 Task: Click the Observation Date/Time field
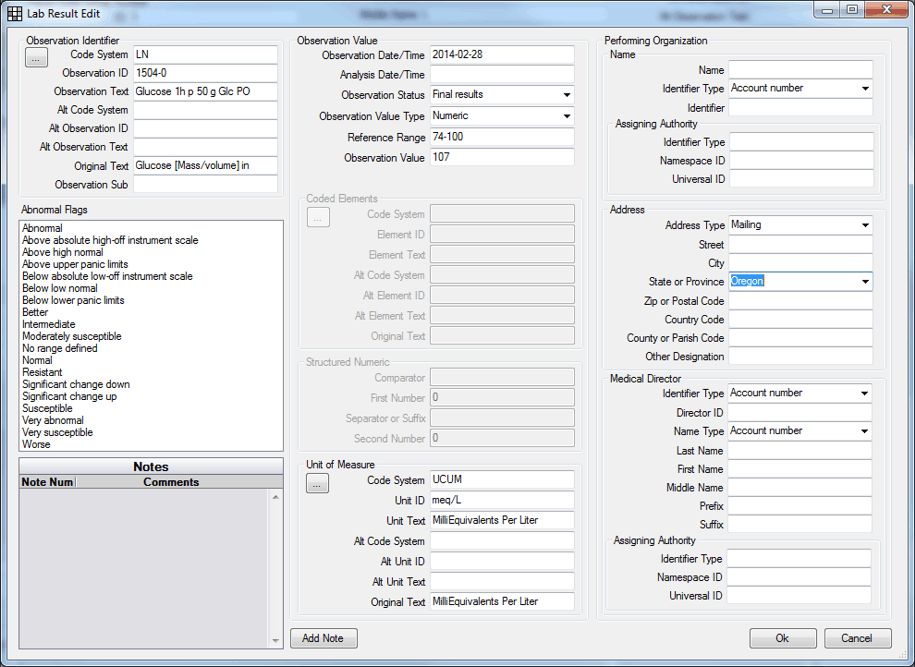coord(502,56)
